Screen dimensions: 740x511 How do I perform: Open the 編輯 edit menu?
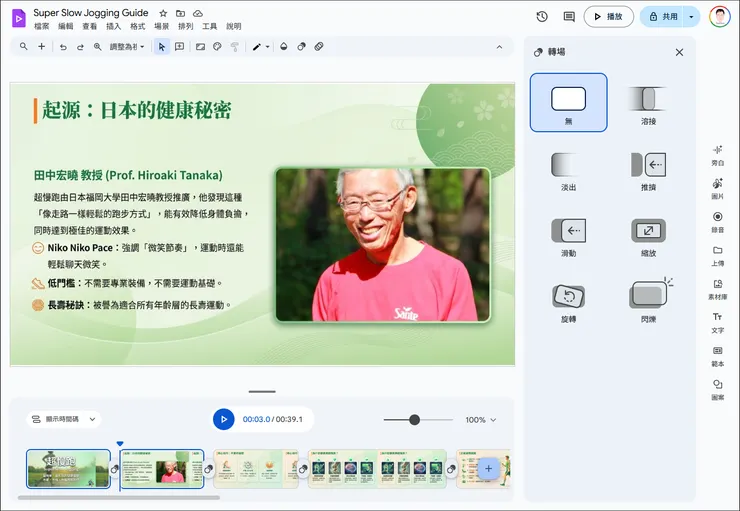click(66, 26)
